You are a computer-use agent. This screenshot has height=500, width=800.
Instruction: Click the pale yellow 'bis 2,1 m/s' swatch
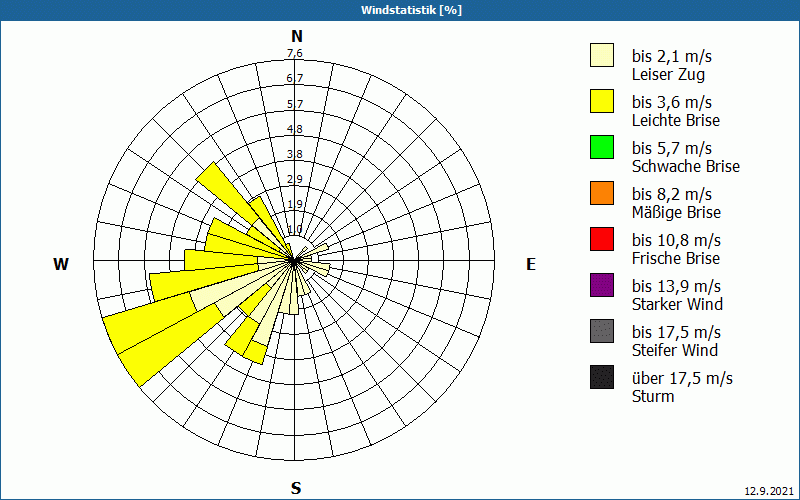[x=602, y=55]
